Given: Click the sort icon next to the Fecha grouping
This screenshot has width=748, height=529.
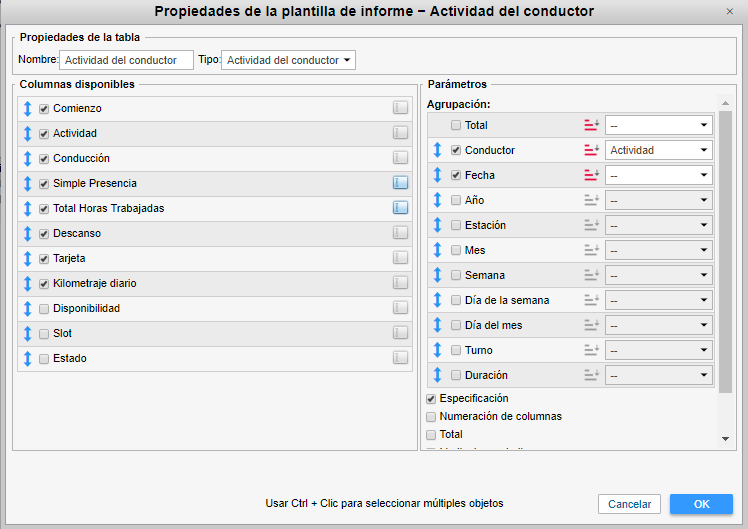Looking at the screenshot, I should [591, 175].
